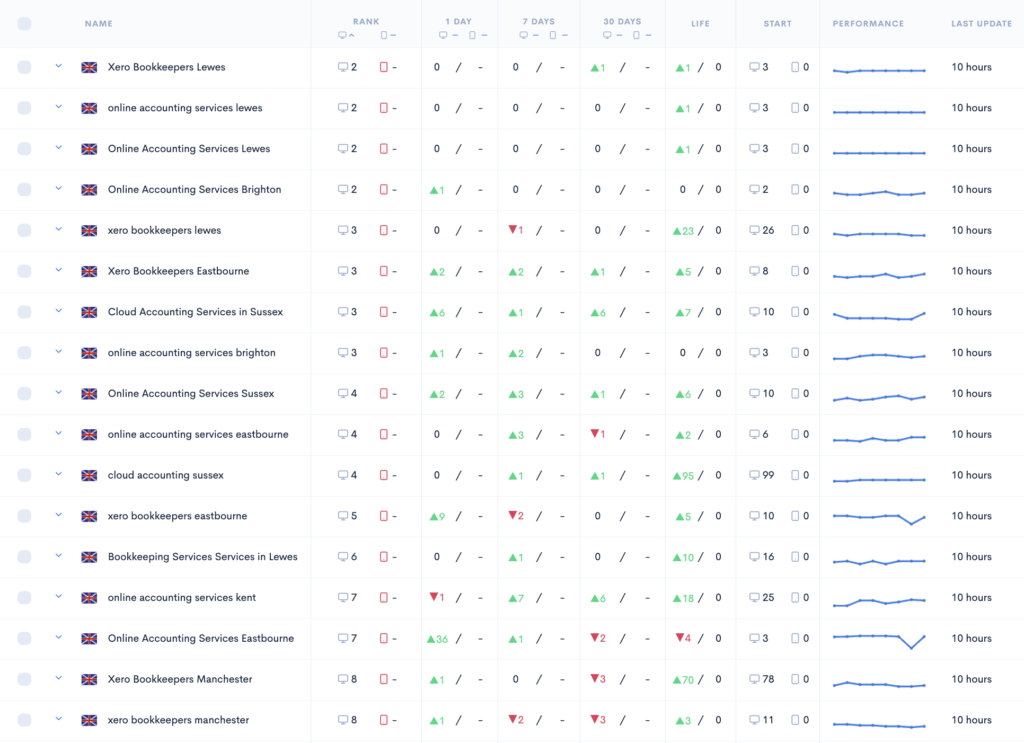
Task: Select checkbox for xero bookkeepers manchester row
Action: point(24,720)
